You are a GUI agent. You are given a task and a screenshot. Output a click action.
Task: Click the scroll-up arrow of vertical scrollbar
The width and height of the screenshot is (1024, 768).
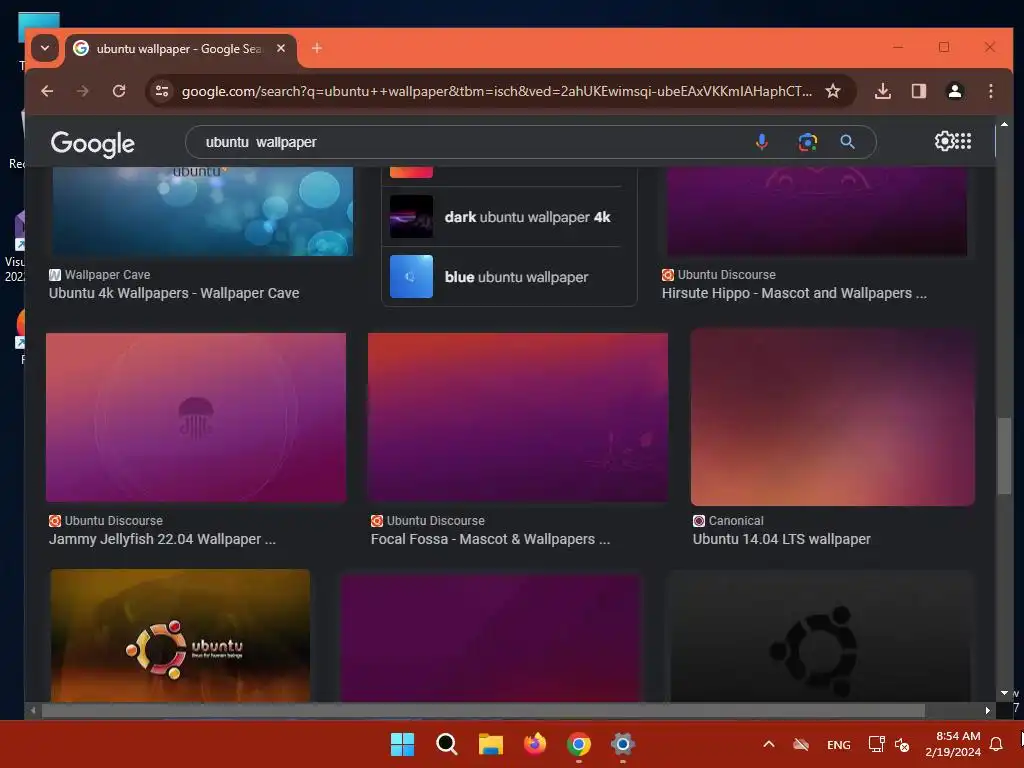tap(1004, 124)
